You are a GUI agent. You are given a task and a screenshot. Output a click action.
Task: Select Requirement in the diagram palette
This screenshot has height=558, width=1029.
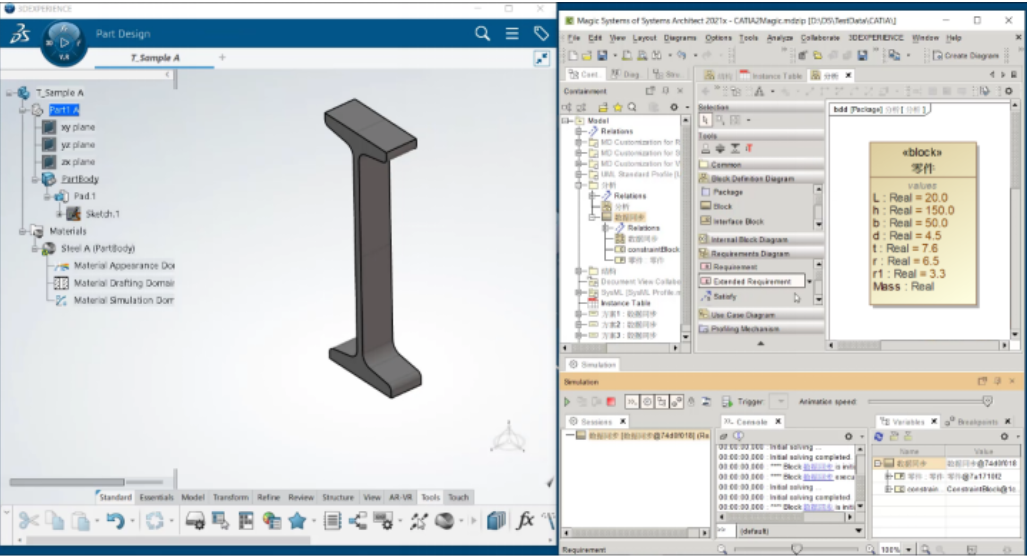click(x=735, y=267)
